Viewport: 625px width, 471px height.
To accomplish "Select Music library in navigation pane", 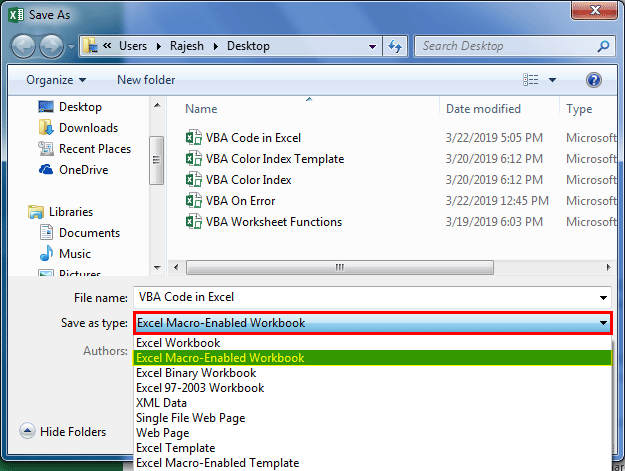I will [x=75, y=254].
